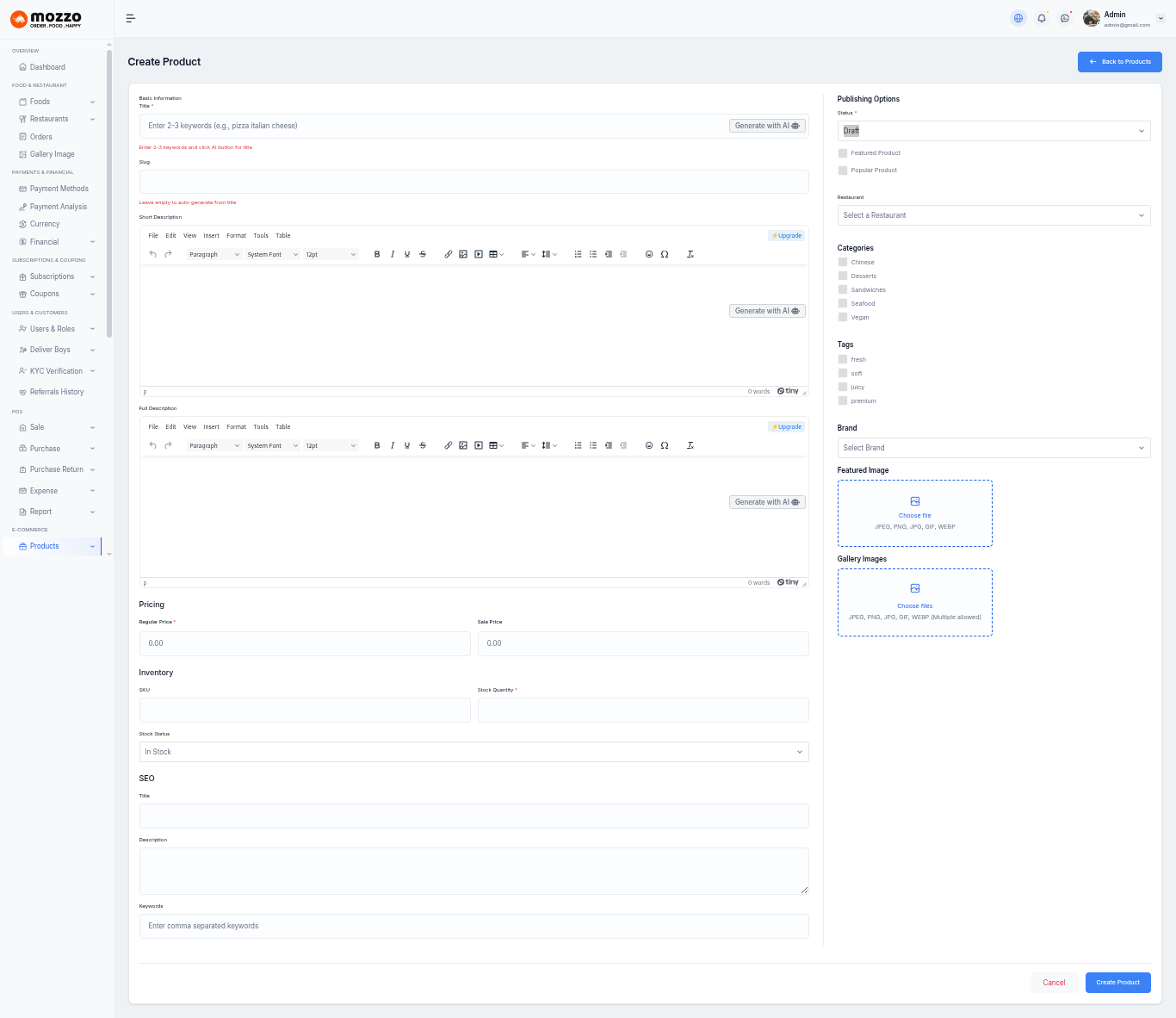The height and width of the screenshot is (1018, 1176).
Task: Go to Orders in the sidebar
Action: point(41,137)
